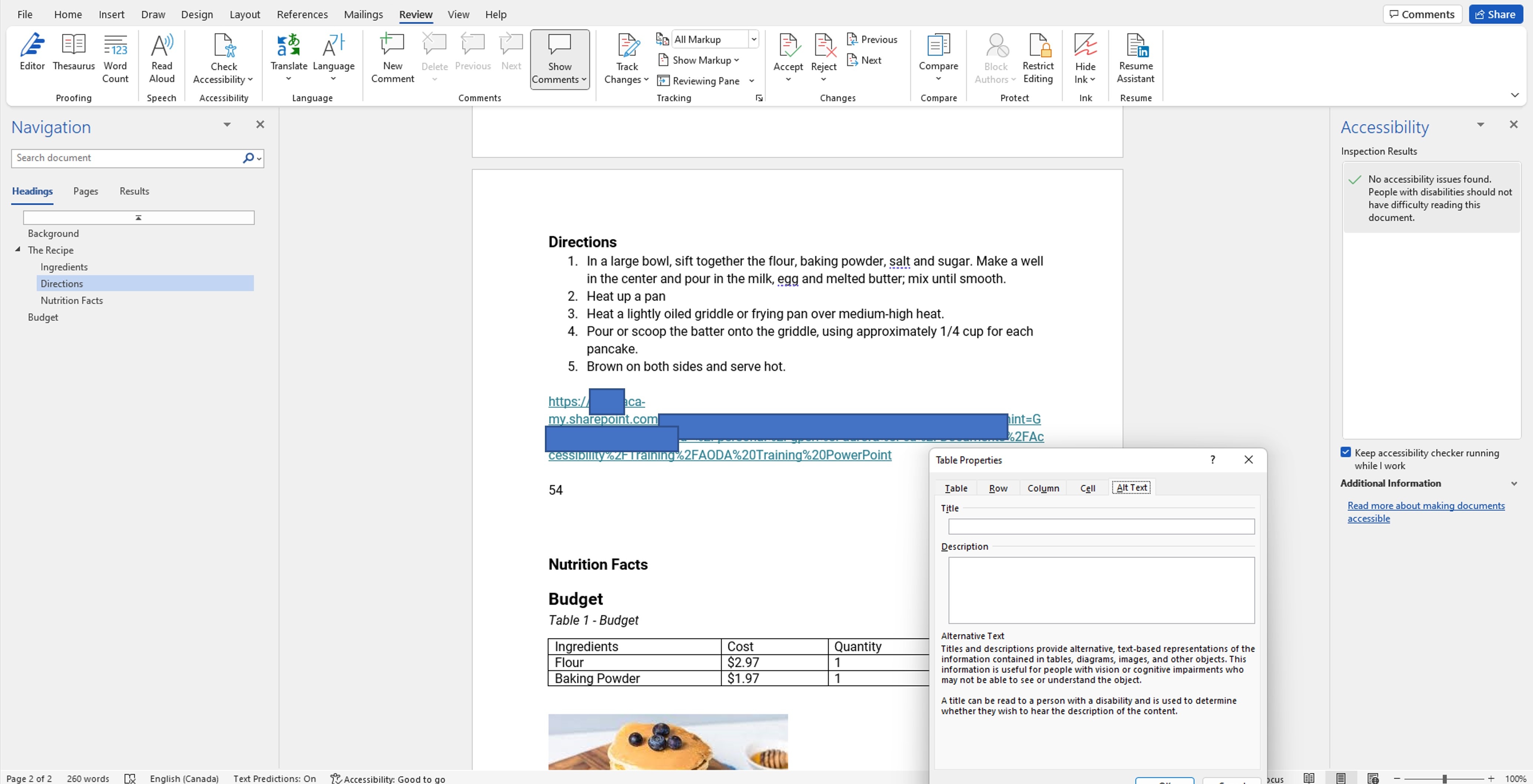Open Read more about making documents accessible link
Image resolution: width=1533 pixels, height=784 pixels.
point(1426,512)
